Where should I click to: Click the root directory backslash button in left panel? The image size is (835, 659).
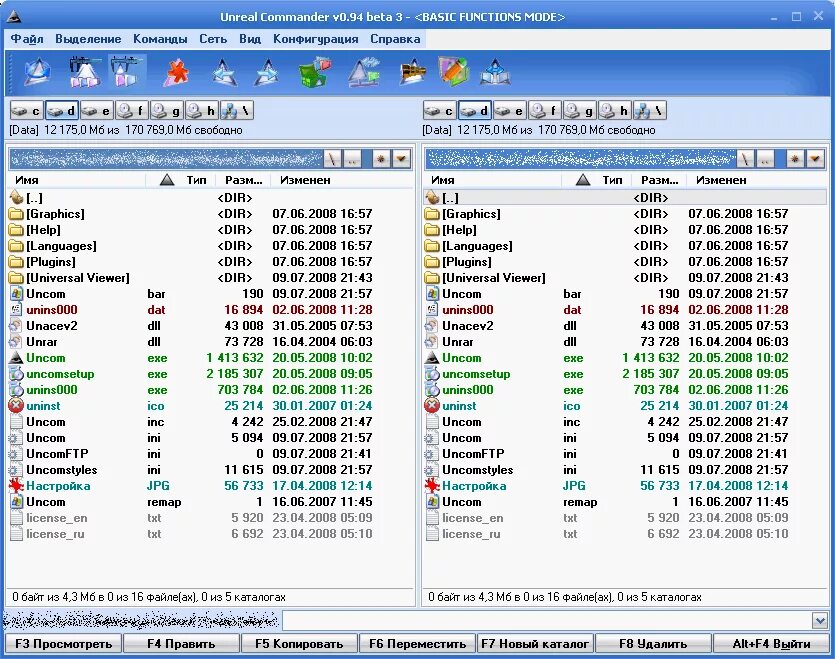click(x=332, y=159)
